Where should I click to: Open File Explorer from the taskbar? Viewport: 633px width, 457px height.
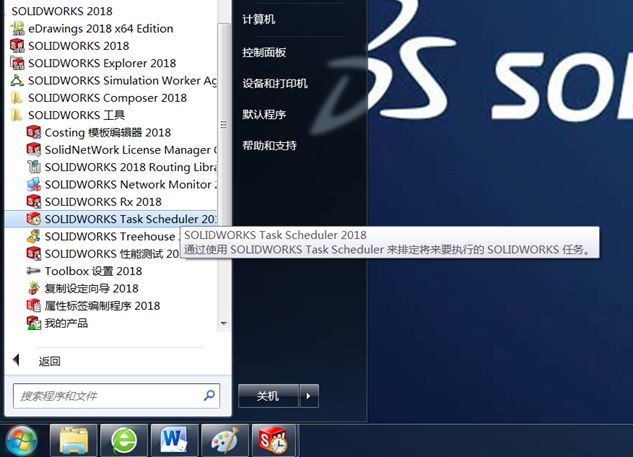(74, 440)
